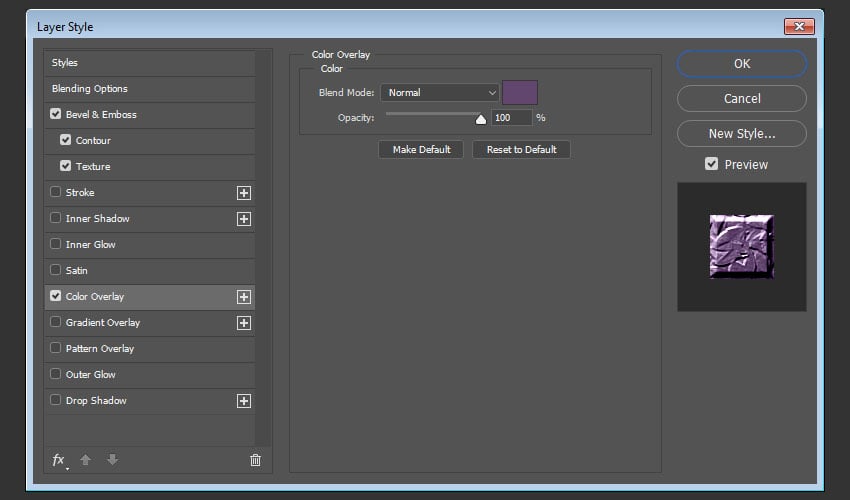Open the purple overlay color swatch
Screen dimensions: 850x500
coord(520,92)
